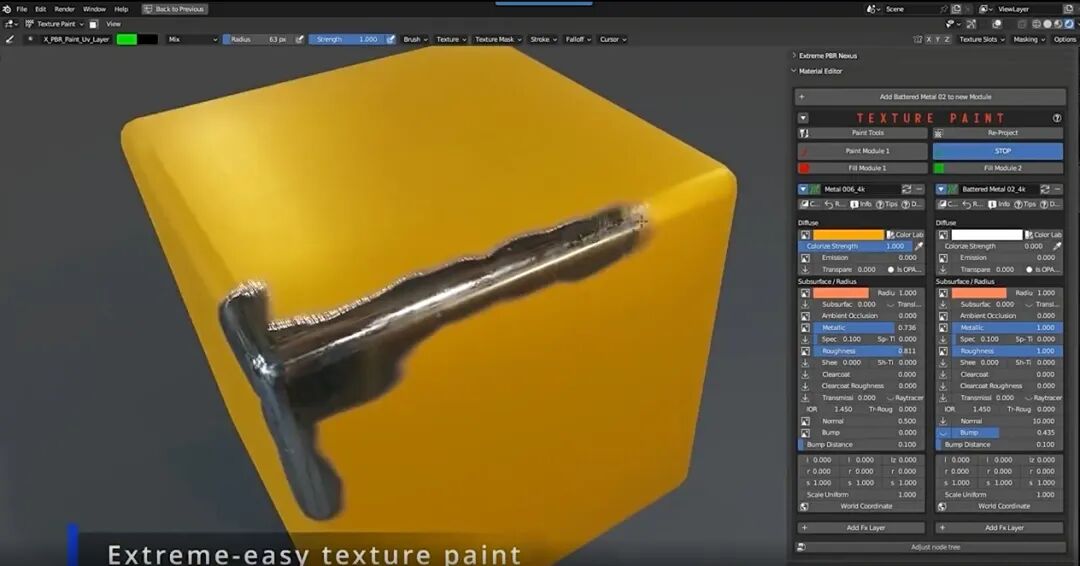Click the Metal 006_4k material name field
Viewport: 1080px width, 566px height.
coord(860,189)
